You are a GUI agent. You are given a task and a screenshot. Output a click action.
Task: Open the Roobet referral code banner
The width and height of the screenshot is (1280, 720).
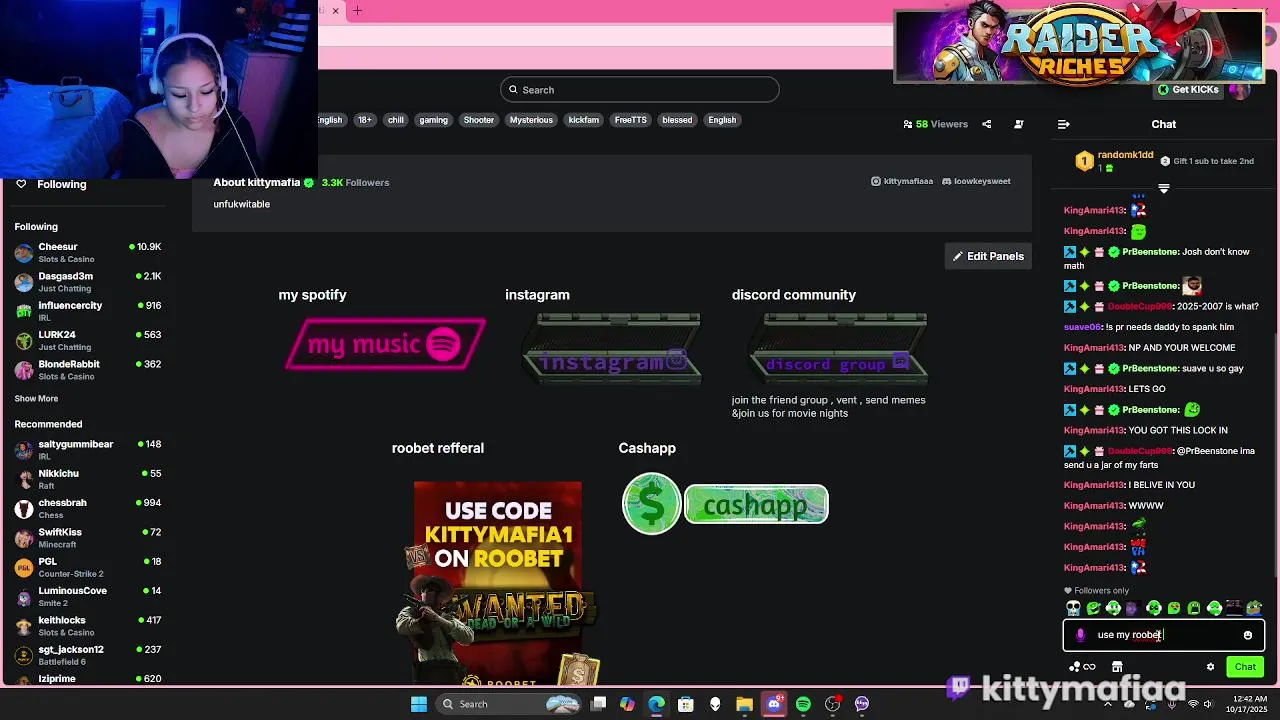498,584
